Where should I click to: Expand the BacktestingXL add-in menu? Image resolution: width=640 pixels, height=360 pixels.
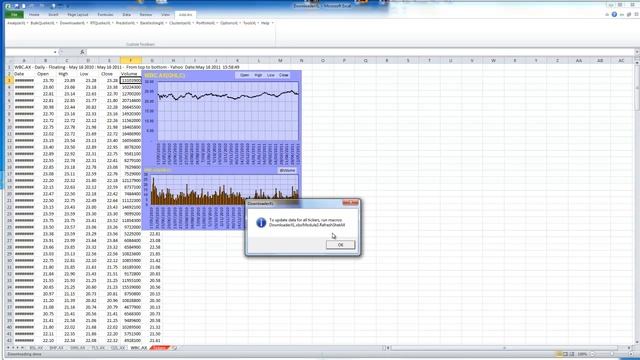[x=153, y=23]
